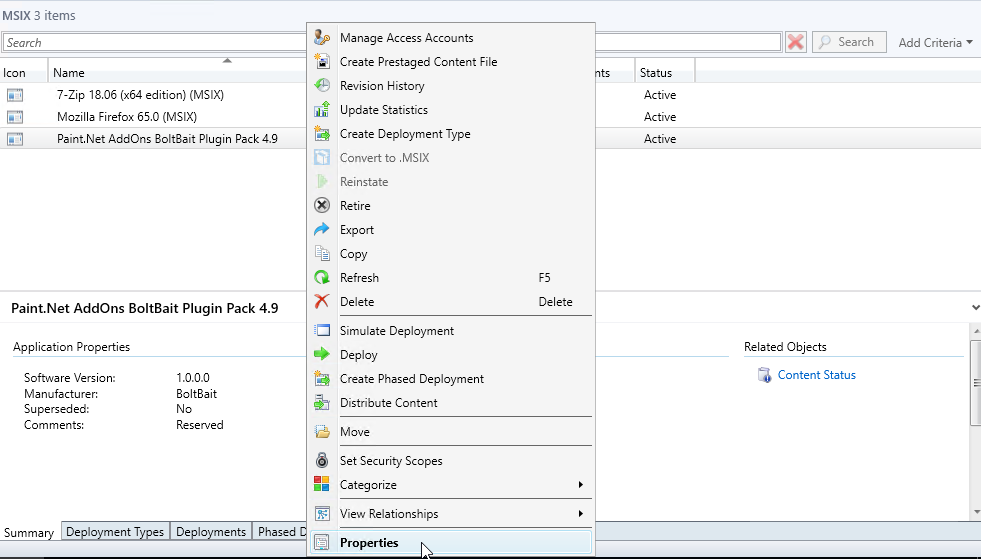The image size is (981, 559).
Task: Select the 7-Zip 18.06 application row
Action: 140,95
